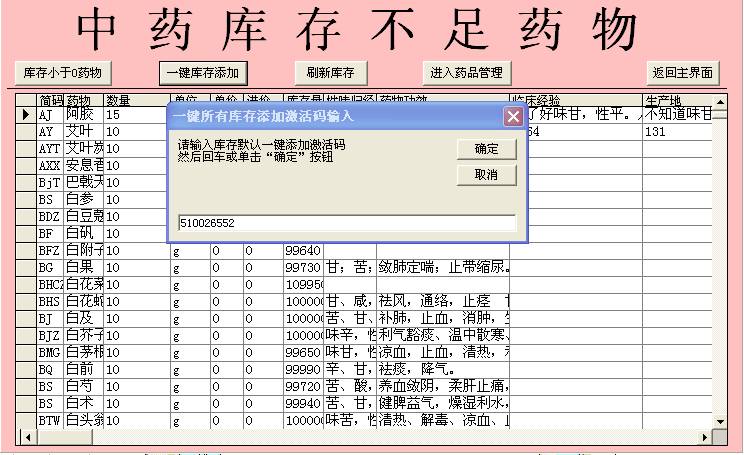
Task: Click the 简码 column header
Action: coord(51,100)
